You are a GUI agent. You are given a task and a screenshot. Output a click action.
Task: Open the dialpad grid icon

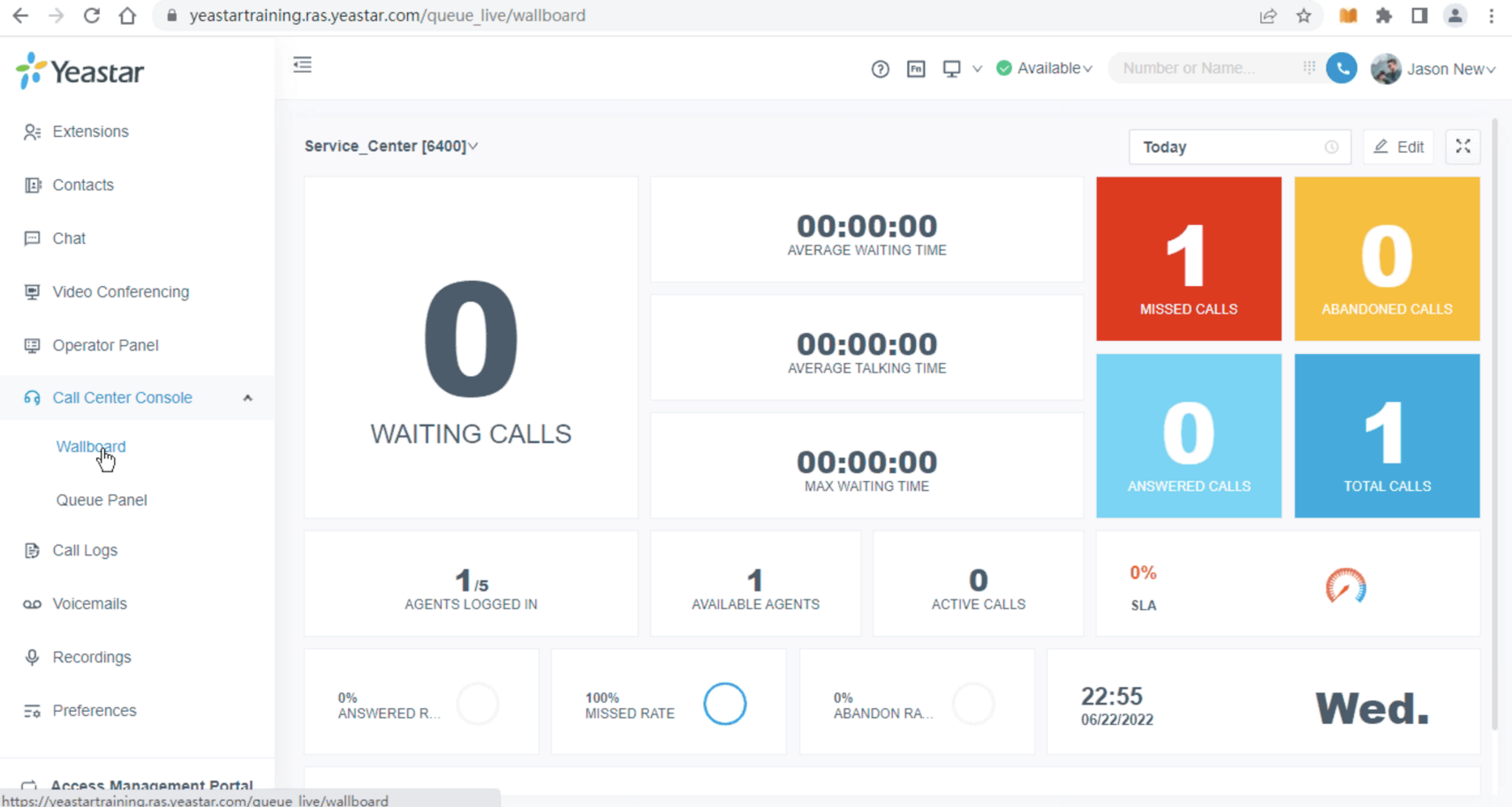point(1309,68)
